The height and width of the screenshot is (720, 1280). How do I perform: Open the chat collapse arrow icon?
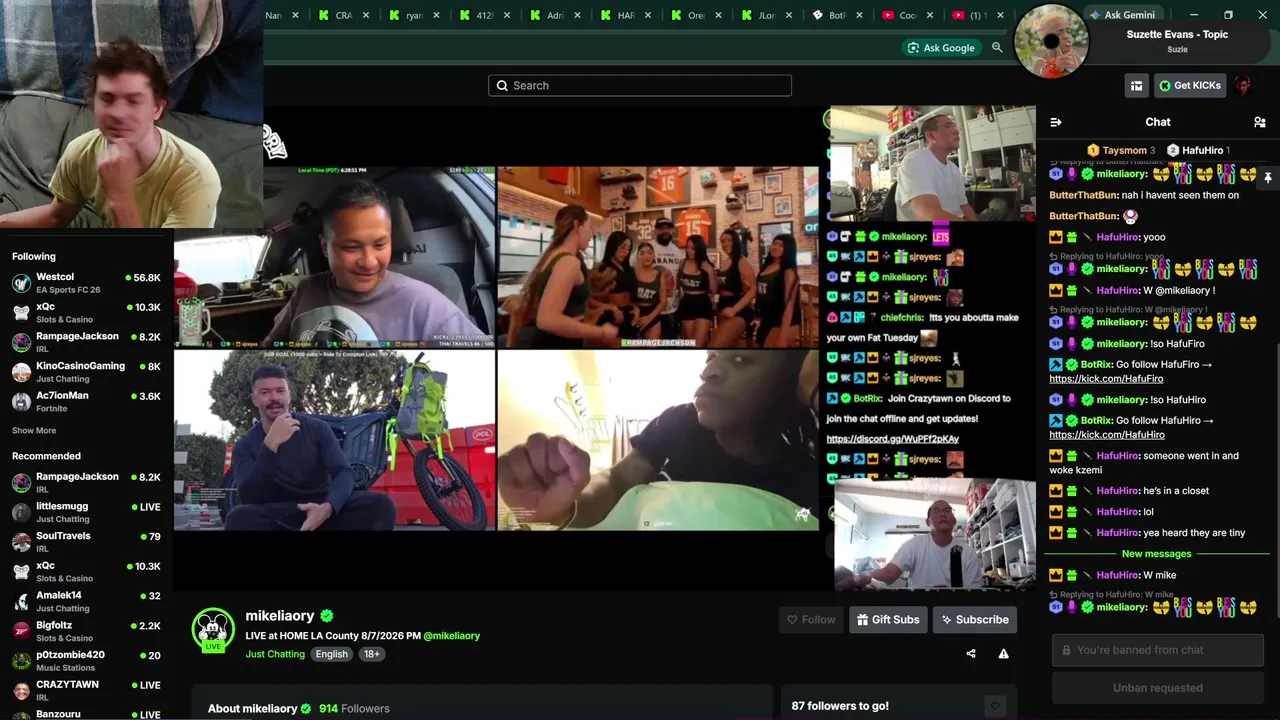pos(1055,122)
